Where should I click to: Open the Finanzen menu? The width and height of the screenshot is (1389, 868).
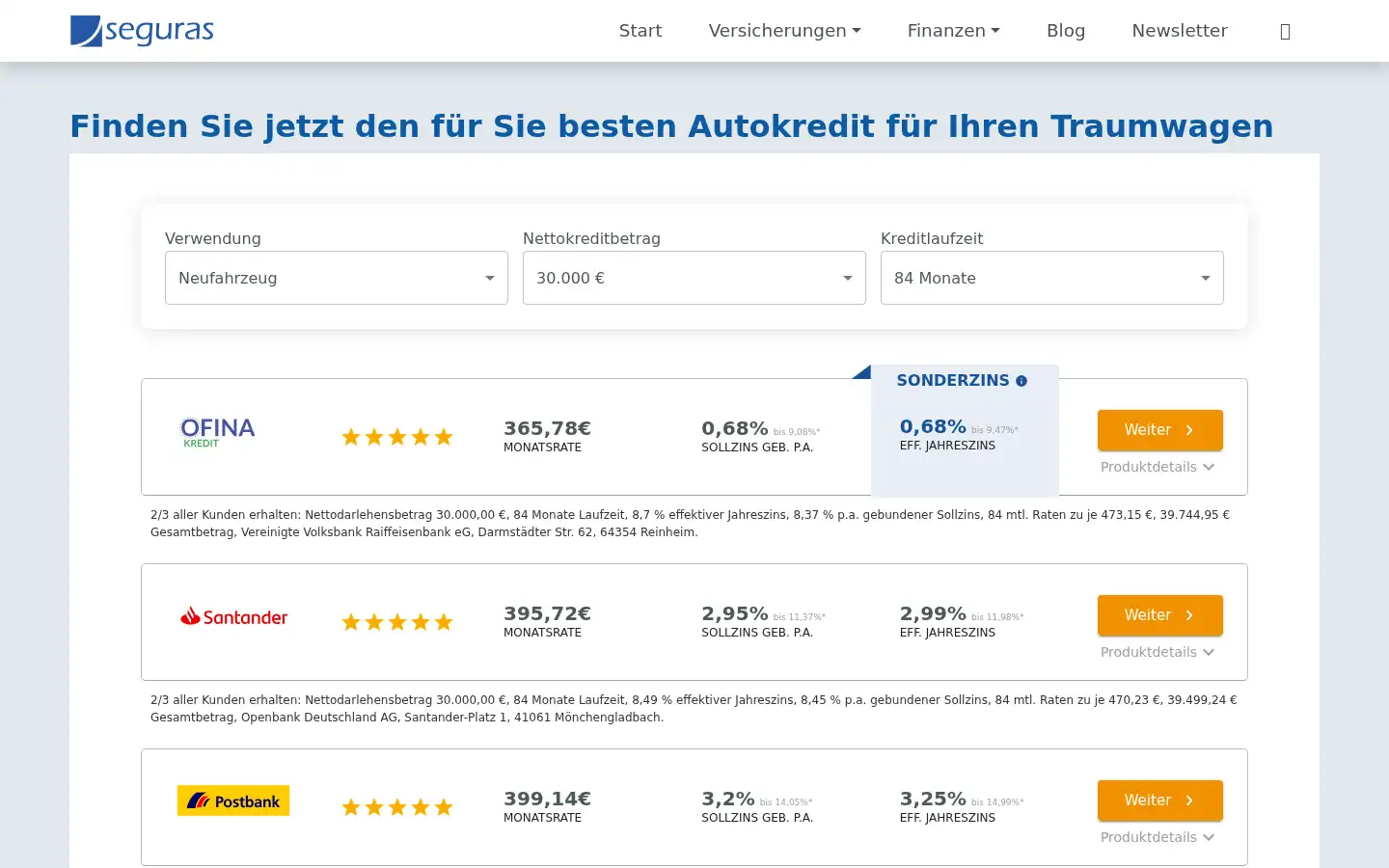953,31
